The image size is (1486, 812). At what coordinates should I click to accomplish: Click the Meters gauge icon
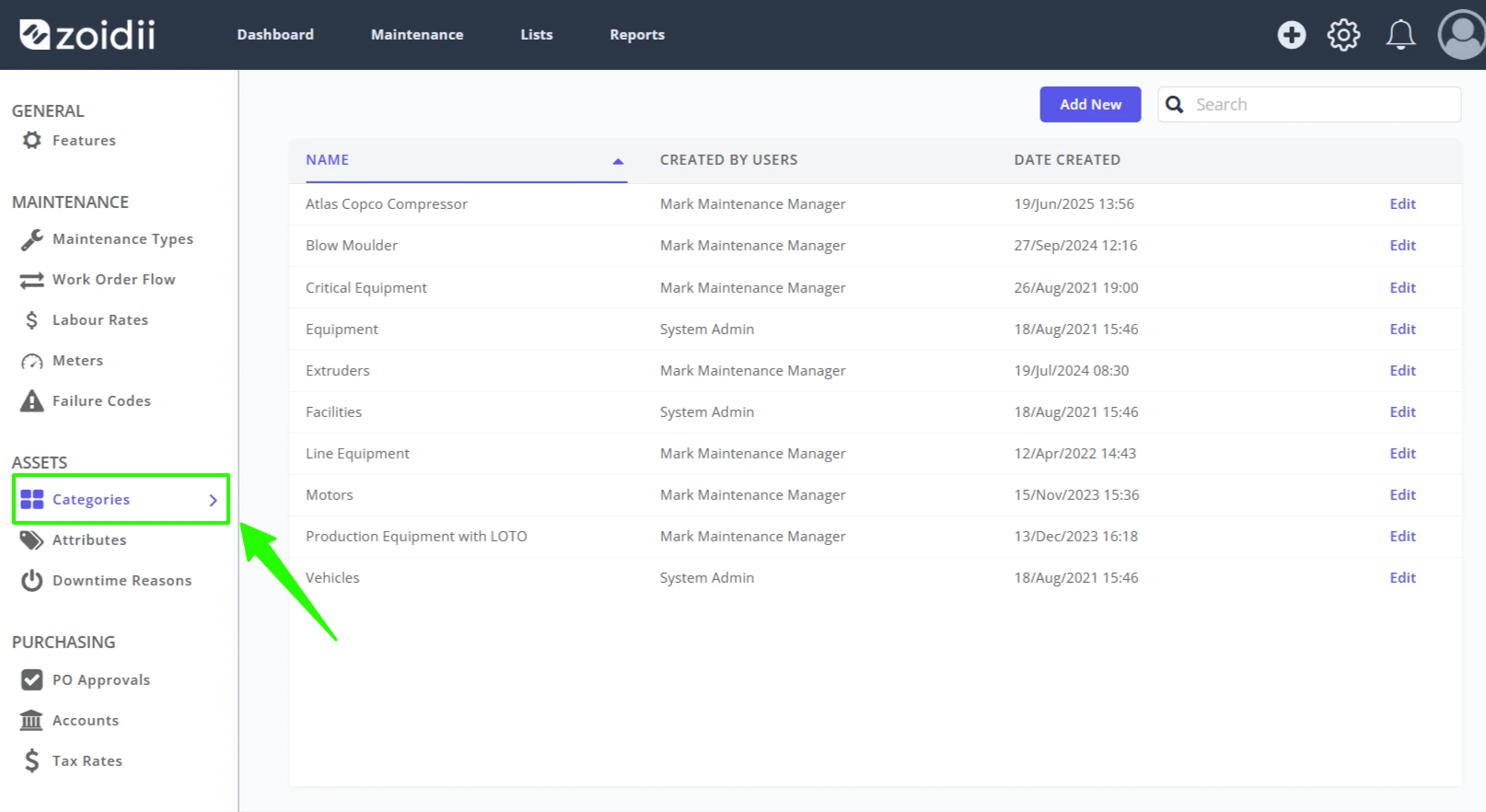pyautogui.click(x=32, y=361)
